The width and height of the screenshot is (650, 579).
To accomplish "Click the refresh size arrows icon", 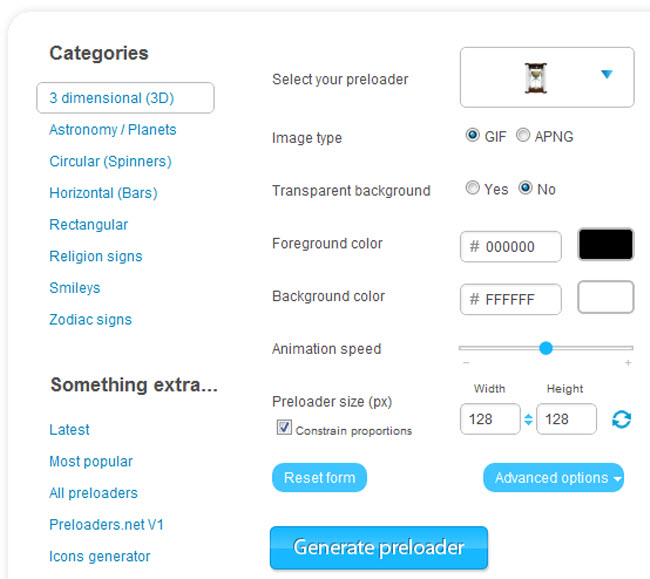I will click(621, 419).
